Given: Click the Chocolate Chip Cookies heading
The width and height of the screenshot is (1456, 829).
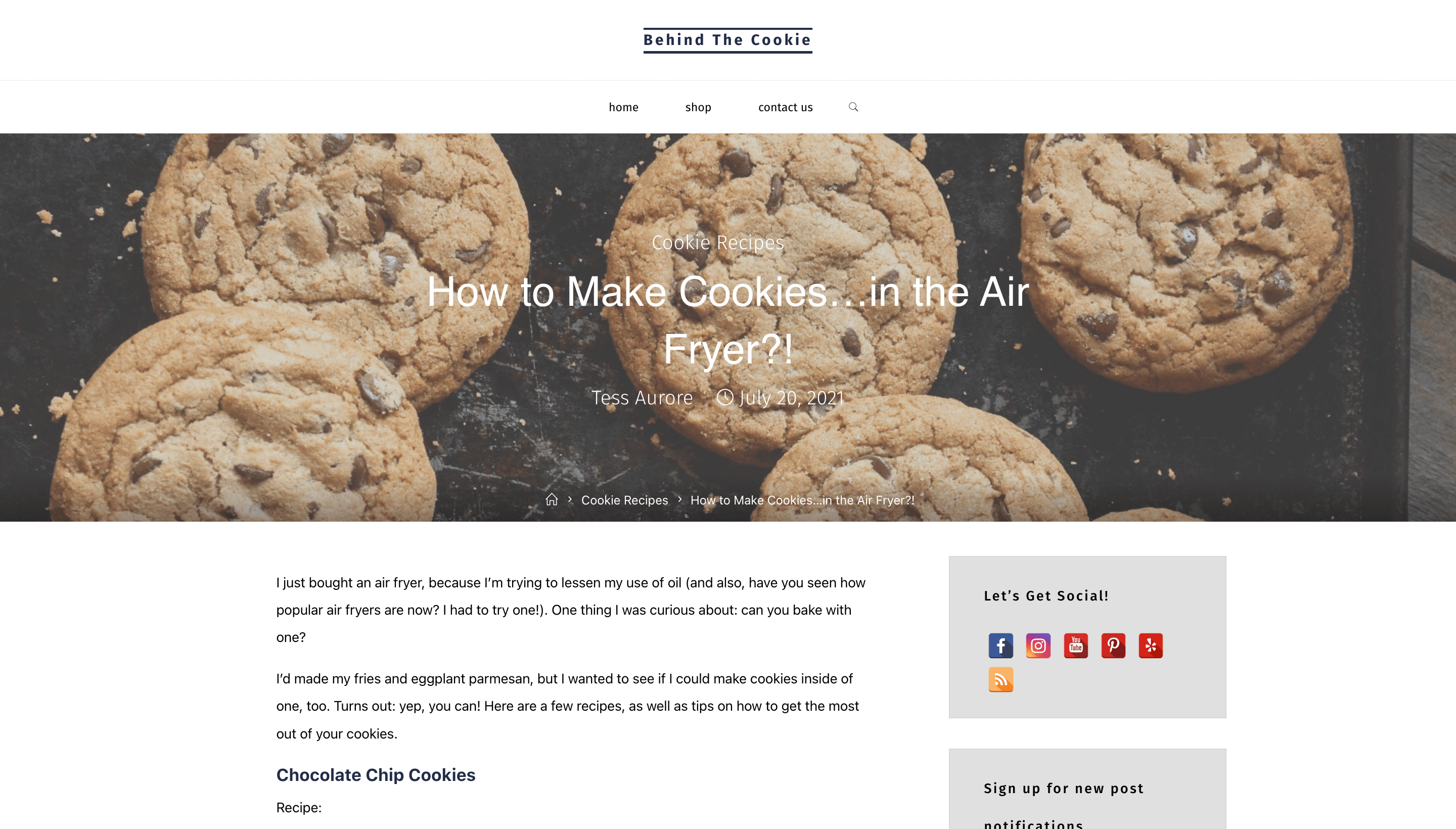Looking at the screenshot, I should 375,775.
